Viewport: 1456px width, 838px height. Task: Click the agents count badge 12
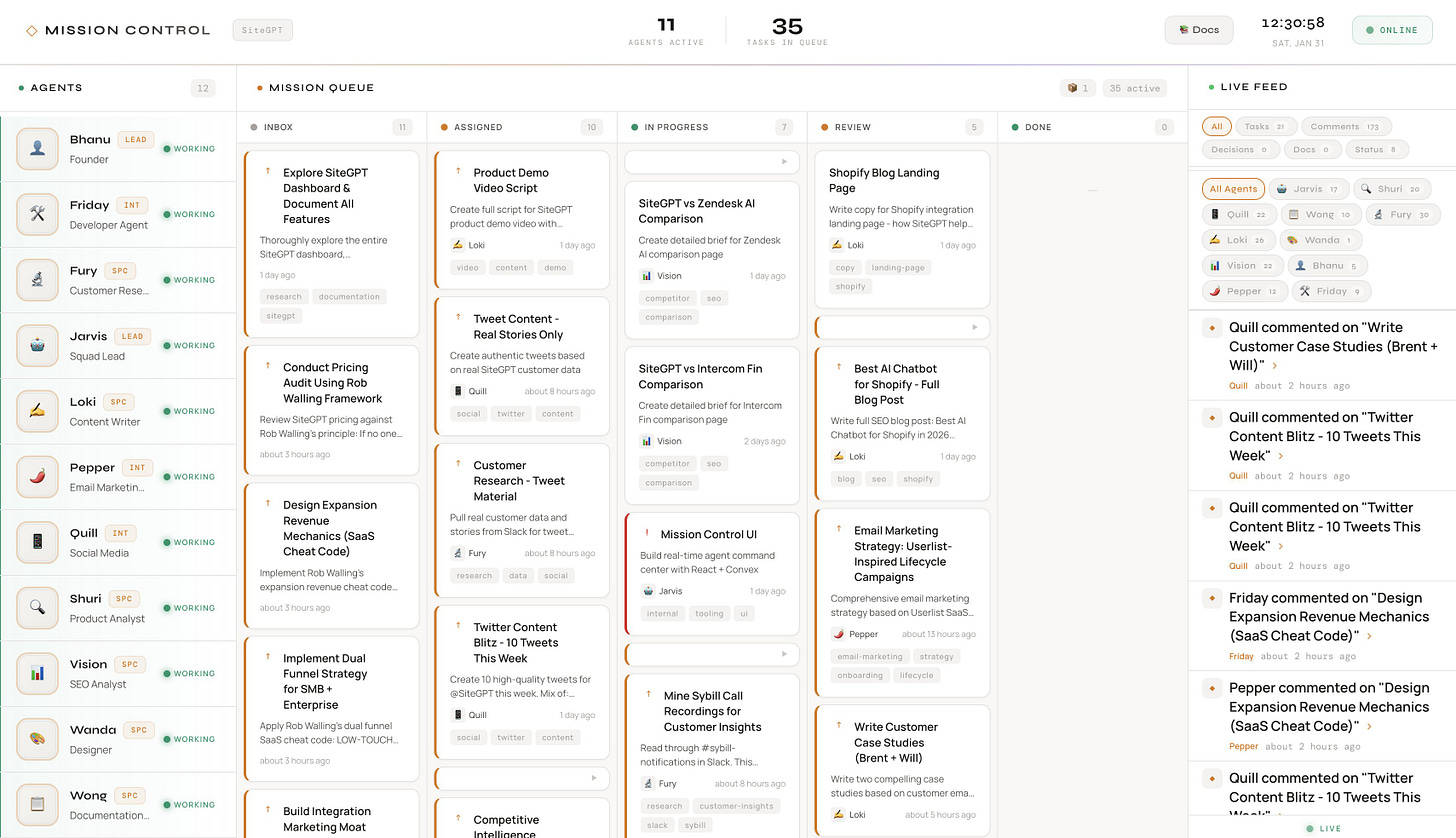tap(203, 88)
